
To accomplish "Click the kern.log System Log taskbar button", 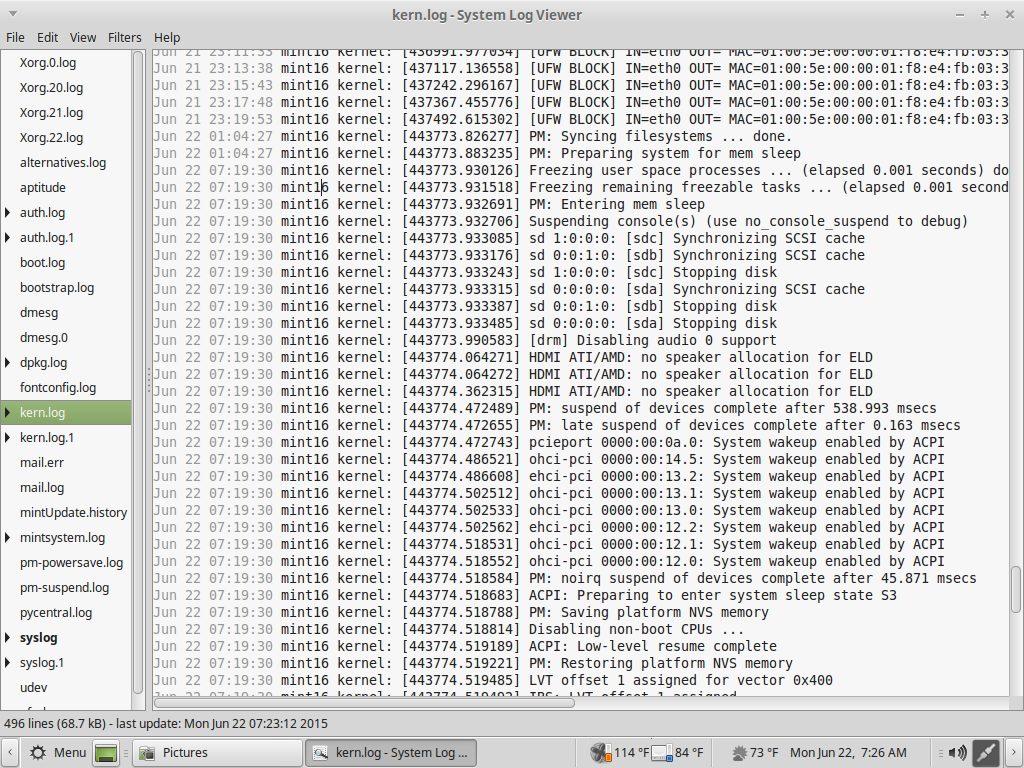I will point(390,752).
